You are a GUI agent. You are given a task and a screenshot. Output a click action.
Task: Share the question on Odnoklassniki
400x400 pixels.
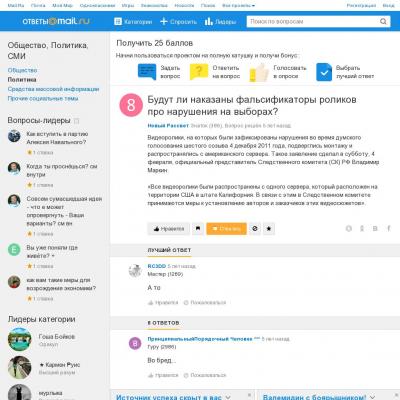tap(362, 229)
